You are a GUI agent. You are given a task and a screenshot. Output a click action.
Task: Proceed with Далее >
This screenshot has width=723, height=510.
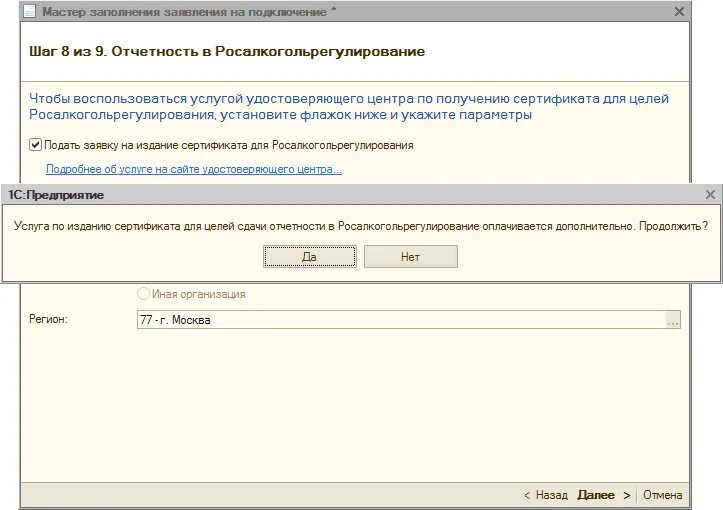(x=604, y=495)
